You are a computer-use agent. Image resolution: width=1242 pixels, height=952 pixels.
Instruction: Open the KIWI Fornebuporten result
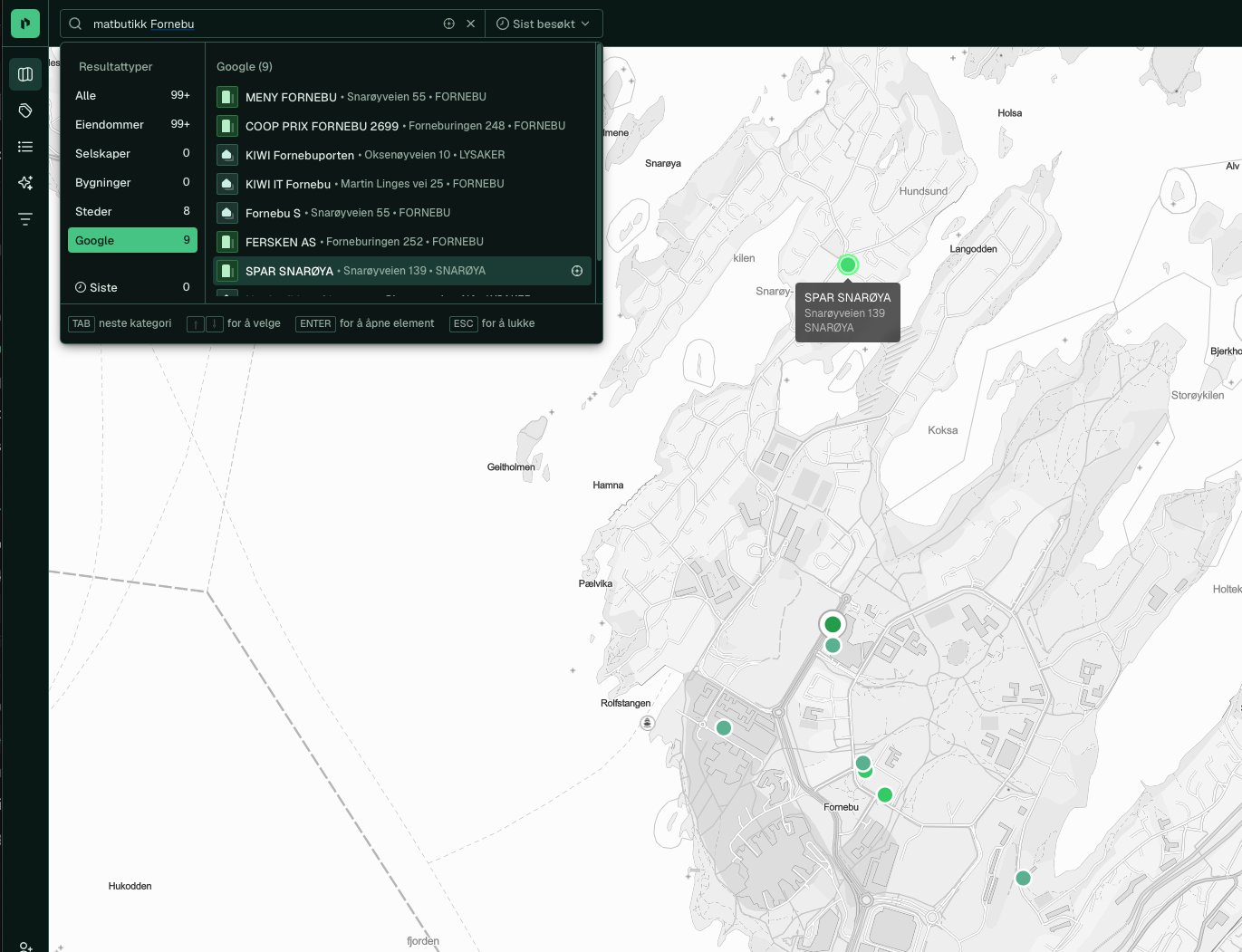[402, 155]
